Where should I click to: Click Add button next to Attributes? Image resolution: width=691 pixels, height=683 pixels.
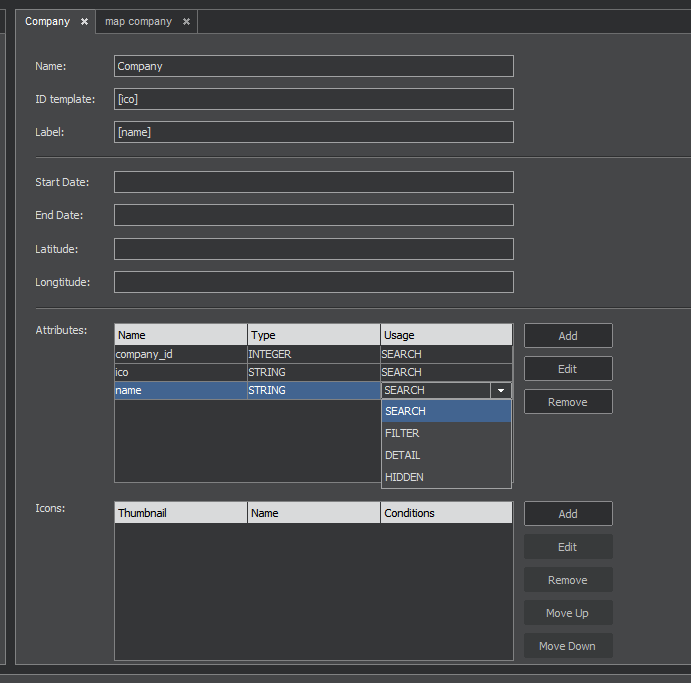tap(567, 336)
